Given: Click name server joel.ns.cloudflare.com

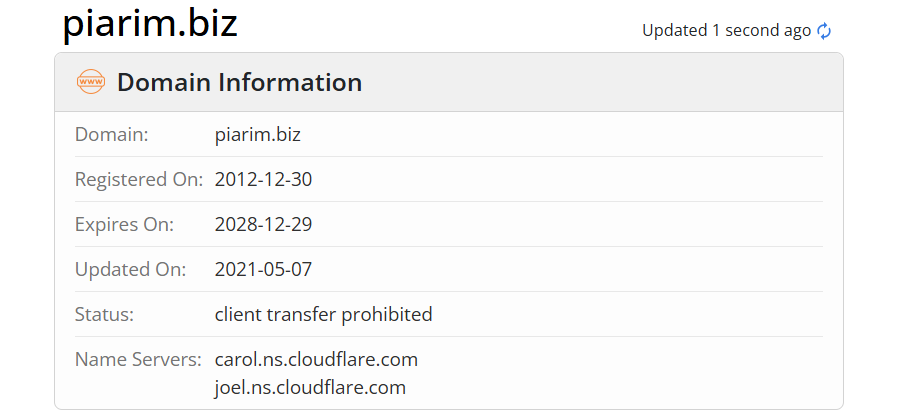Looking at the screenshot, I should [310, 387].
